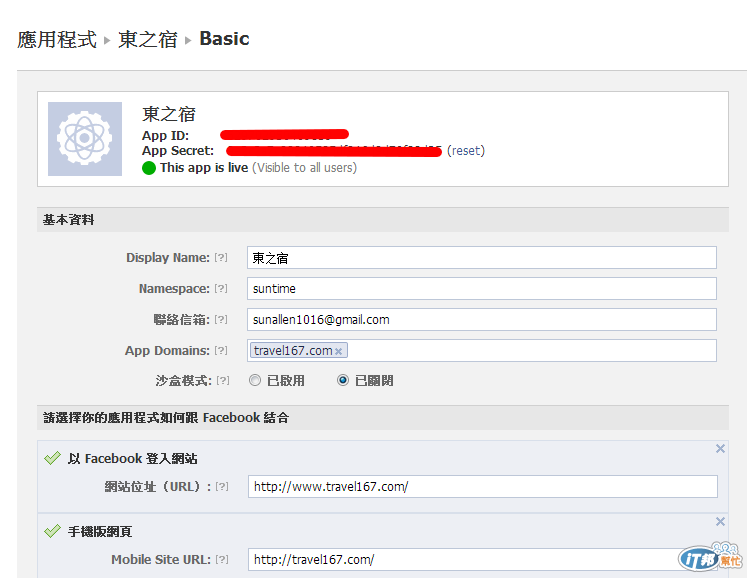Select the sandbox mode 已關閉 radio button
Screen dimensions: 747x578
click(343, 380)
